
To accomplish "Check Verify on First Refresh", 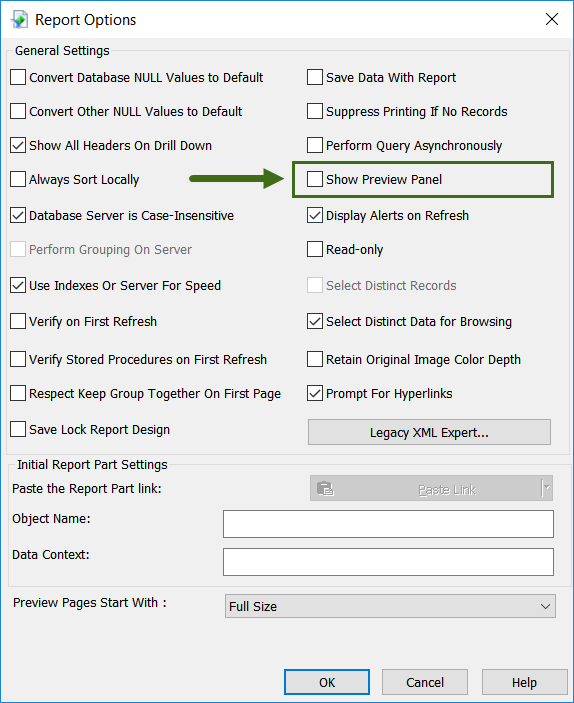I will [18, 321].
